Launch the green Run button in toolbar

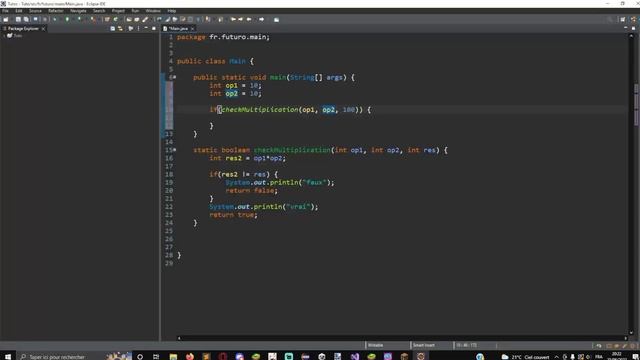point(67,19)
